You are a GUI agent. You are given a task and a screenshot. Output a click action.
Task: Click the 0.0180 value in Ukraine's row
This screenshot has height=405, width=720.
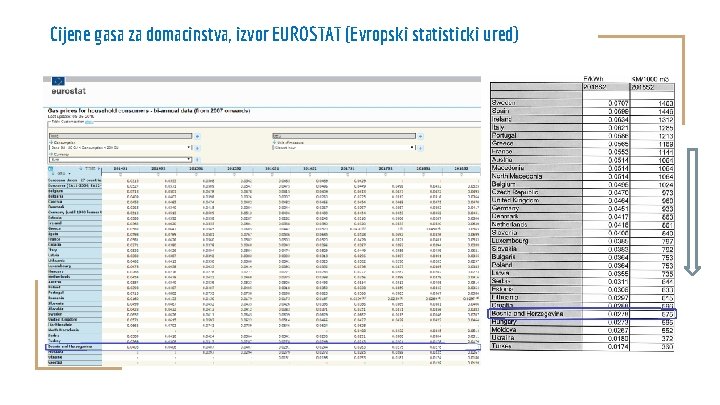coord(618,338)
